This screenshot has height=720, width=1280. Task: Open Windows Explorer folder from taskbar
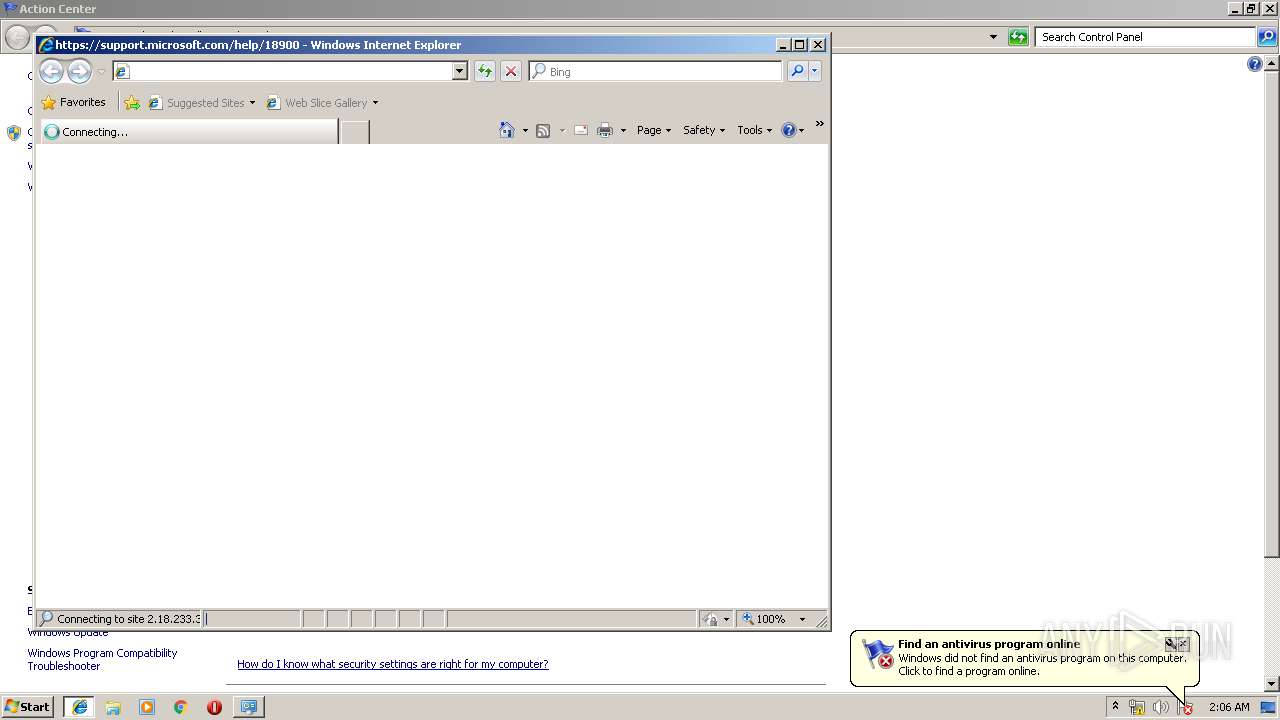113,707
